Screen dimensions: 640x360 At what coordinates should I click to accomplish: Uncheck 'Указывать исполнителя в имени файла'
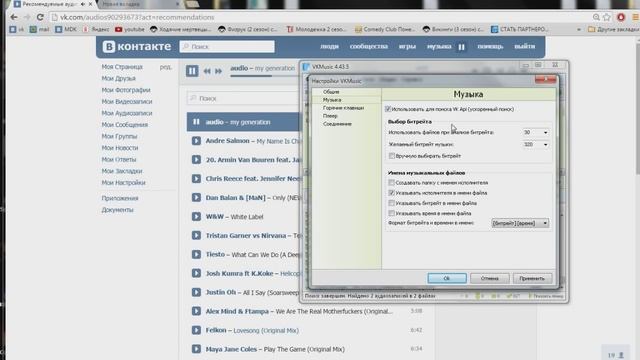[x=391, y=193]
